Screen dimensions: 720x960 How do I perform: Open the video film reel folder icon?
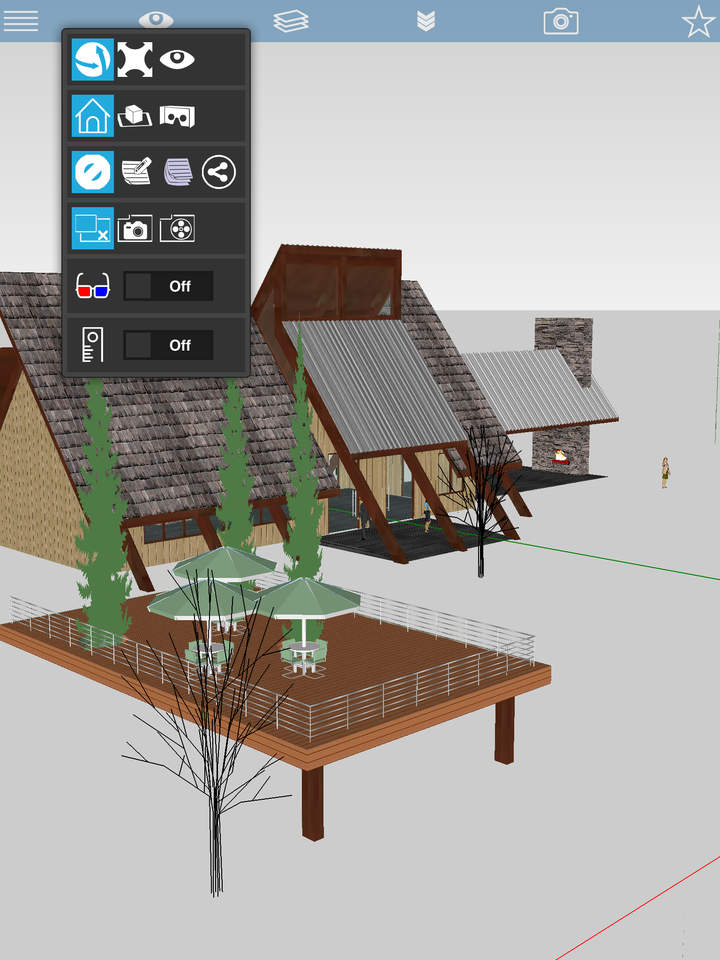coord(177,228)
